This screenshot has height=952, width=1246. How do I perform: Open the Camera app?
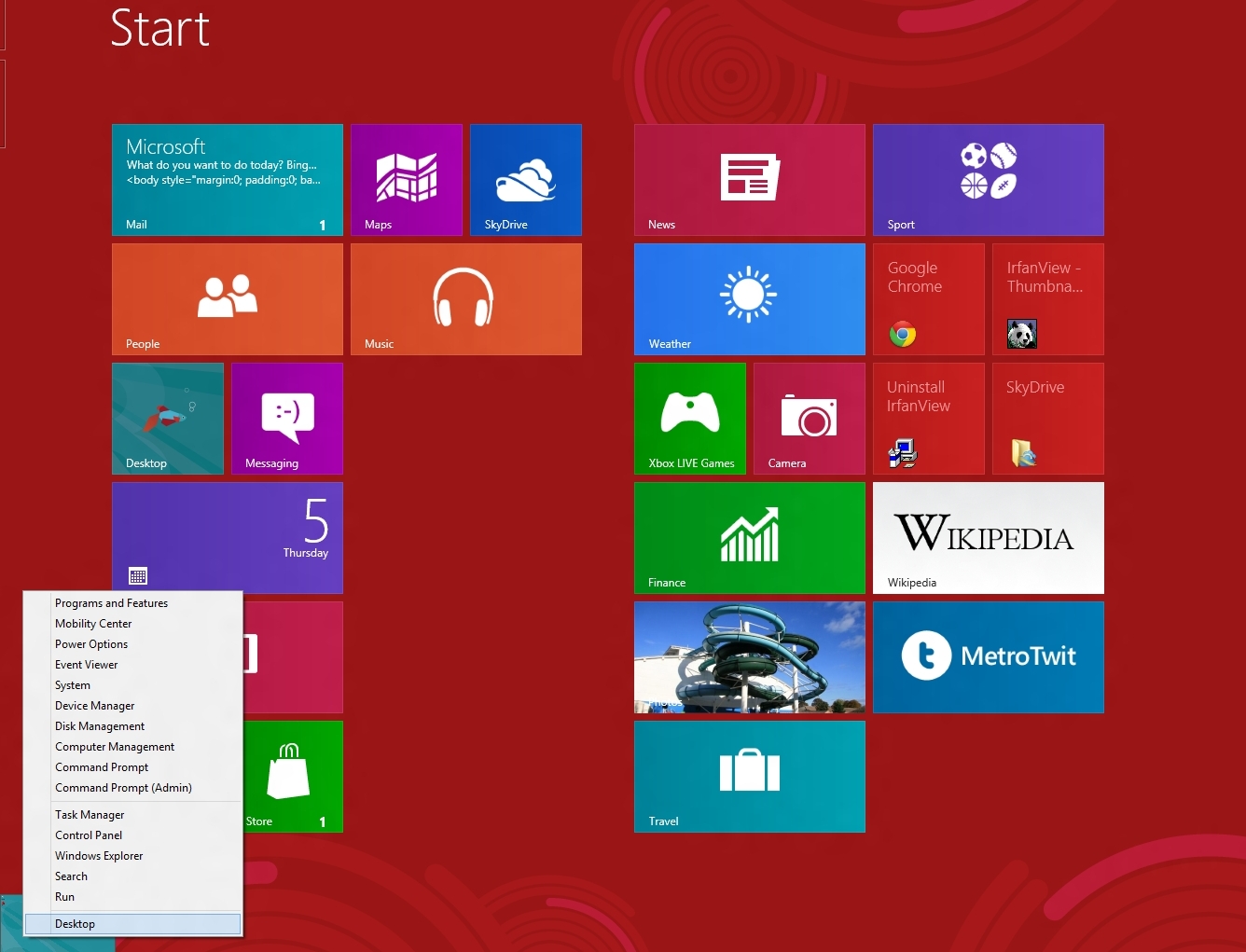(x=808, y=418)
